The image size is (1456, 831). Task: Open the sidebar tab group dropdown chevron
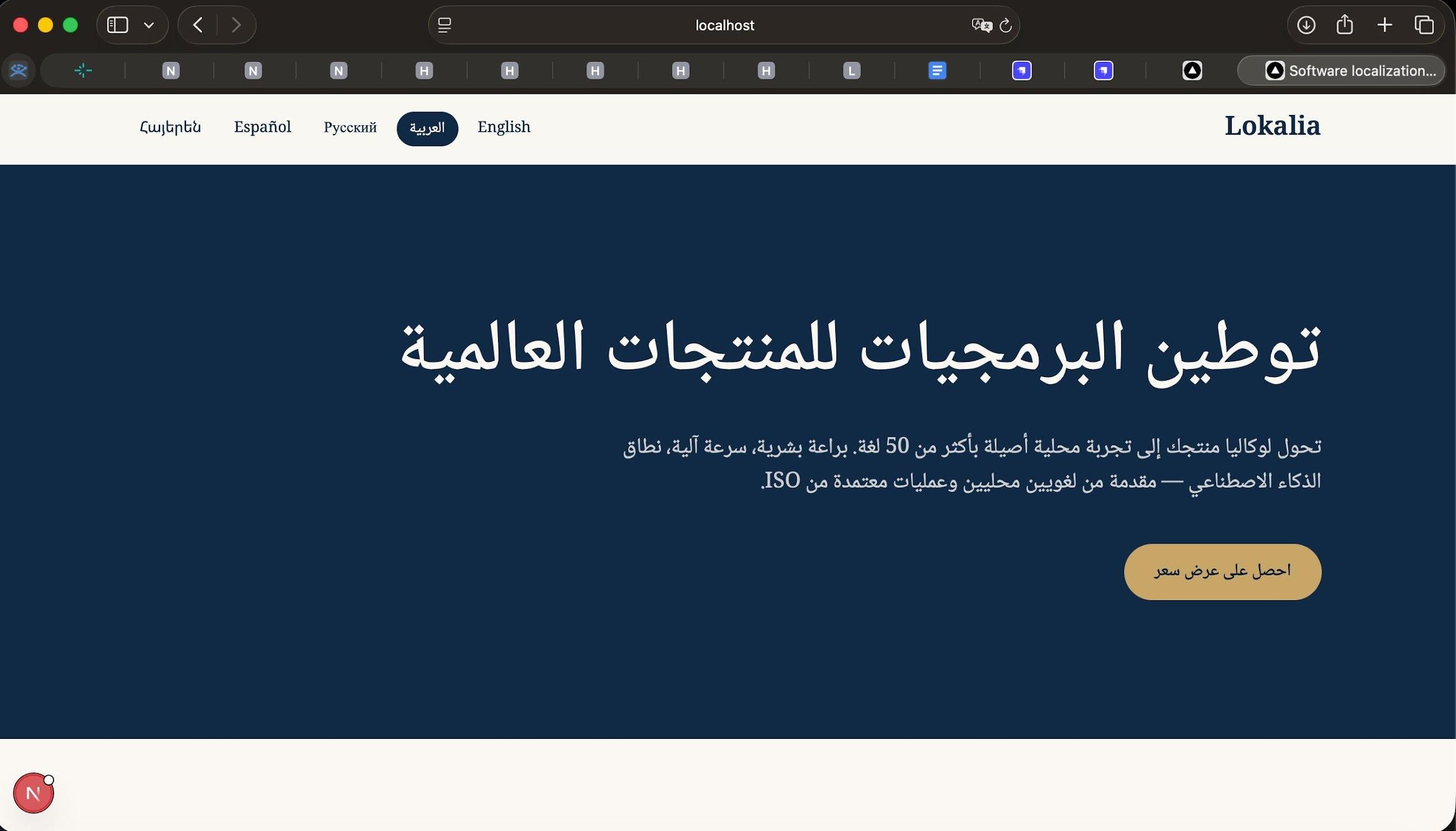pyautogui.click(x=149, y=25)
